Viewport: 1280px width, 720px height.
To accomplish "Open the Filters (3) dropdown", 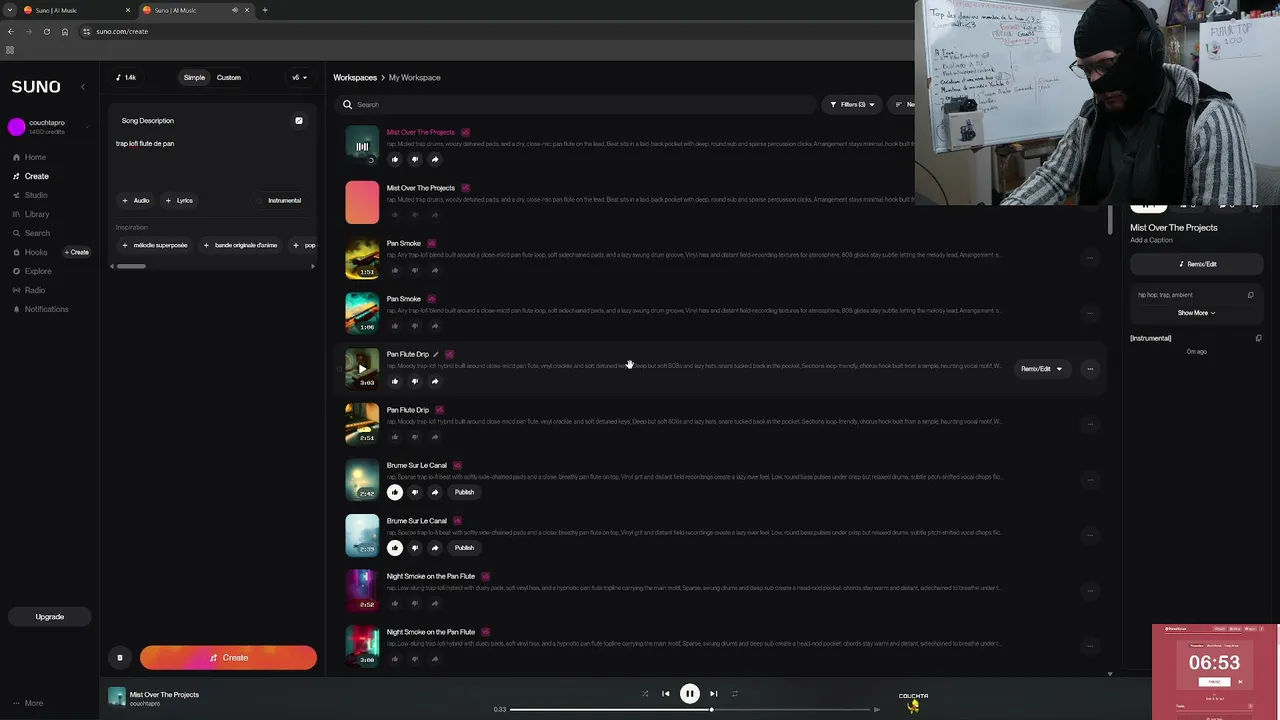I will pos(852,104).
